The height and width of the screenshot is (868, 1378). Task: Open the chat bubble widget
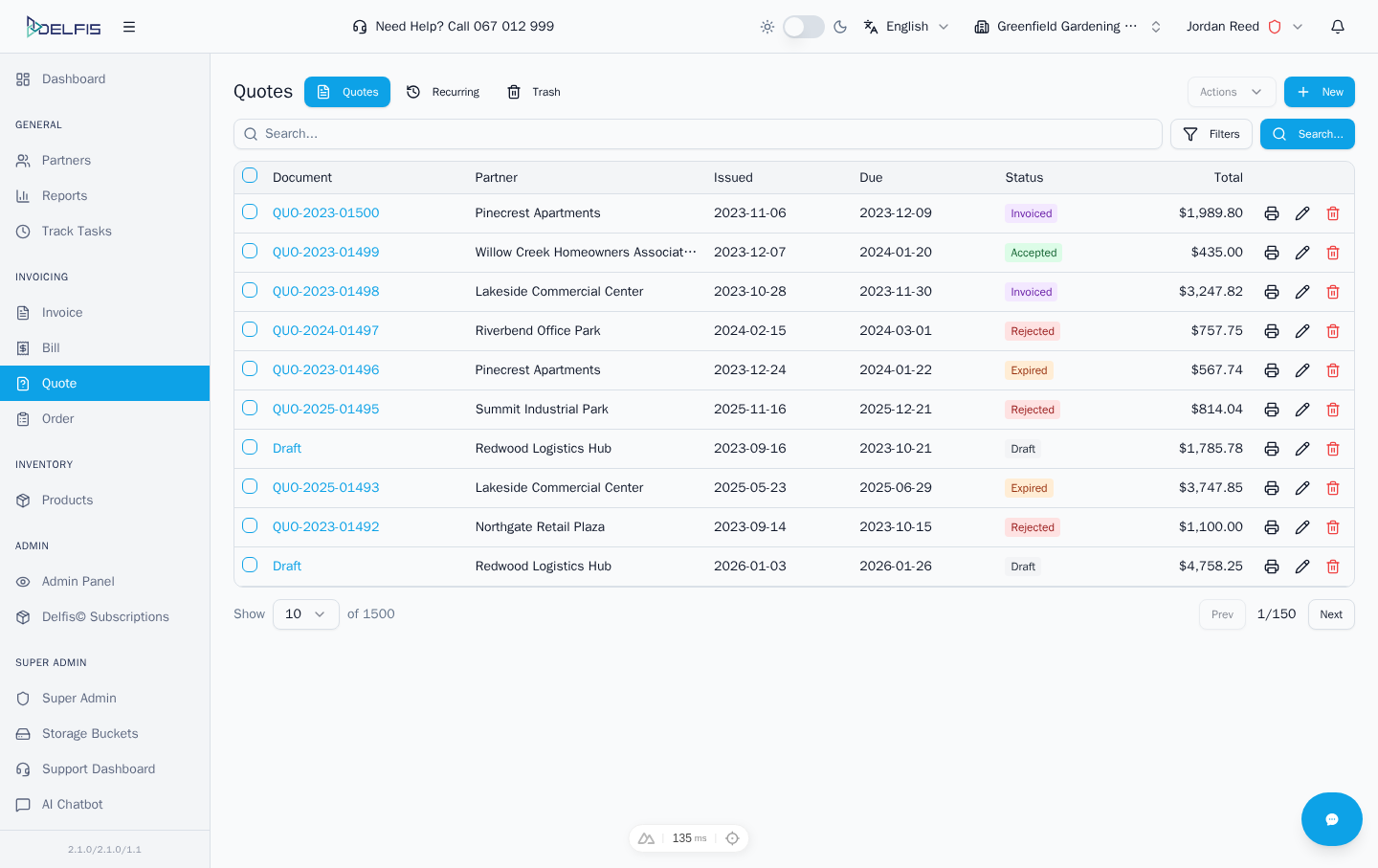[x=1330, y=818]
